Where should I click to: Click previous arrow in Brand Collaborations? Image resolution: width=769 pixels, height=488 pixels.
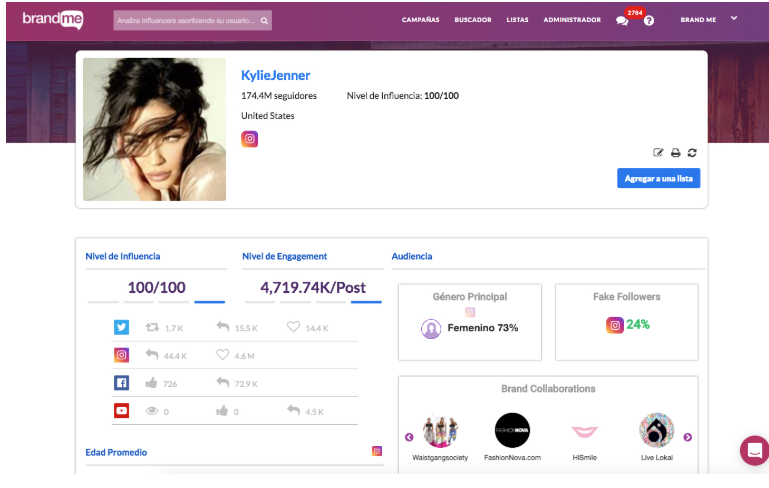click(x=409, y=437)
